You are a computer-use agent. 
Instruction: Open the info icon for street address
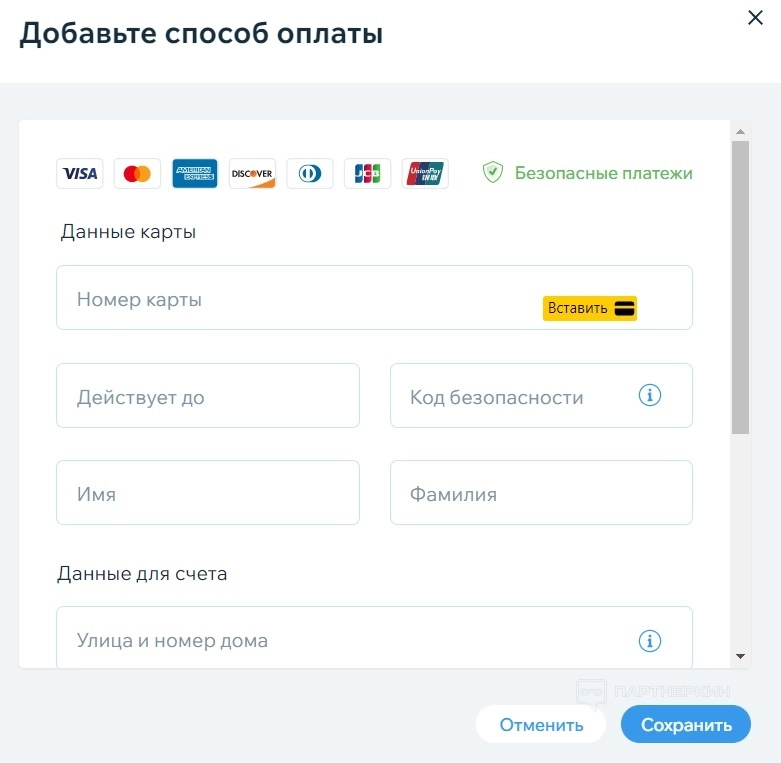[650, 640]
